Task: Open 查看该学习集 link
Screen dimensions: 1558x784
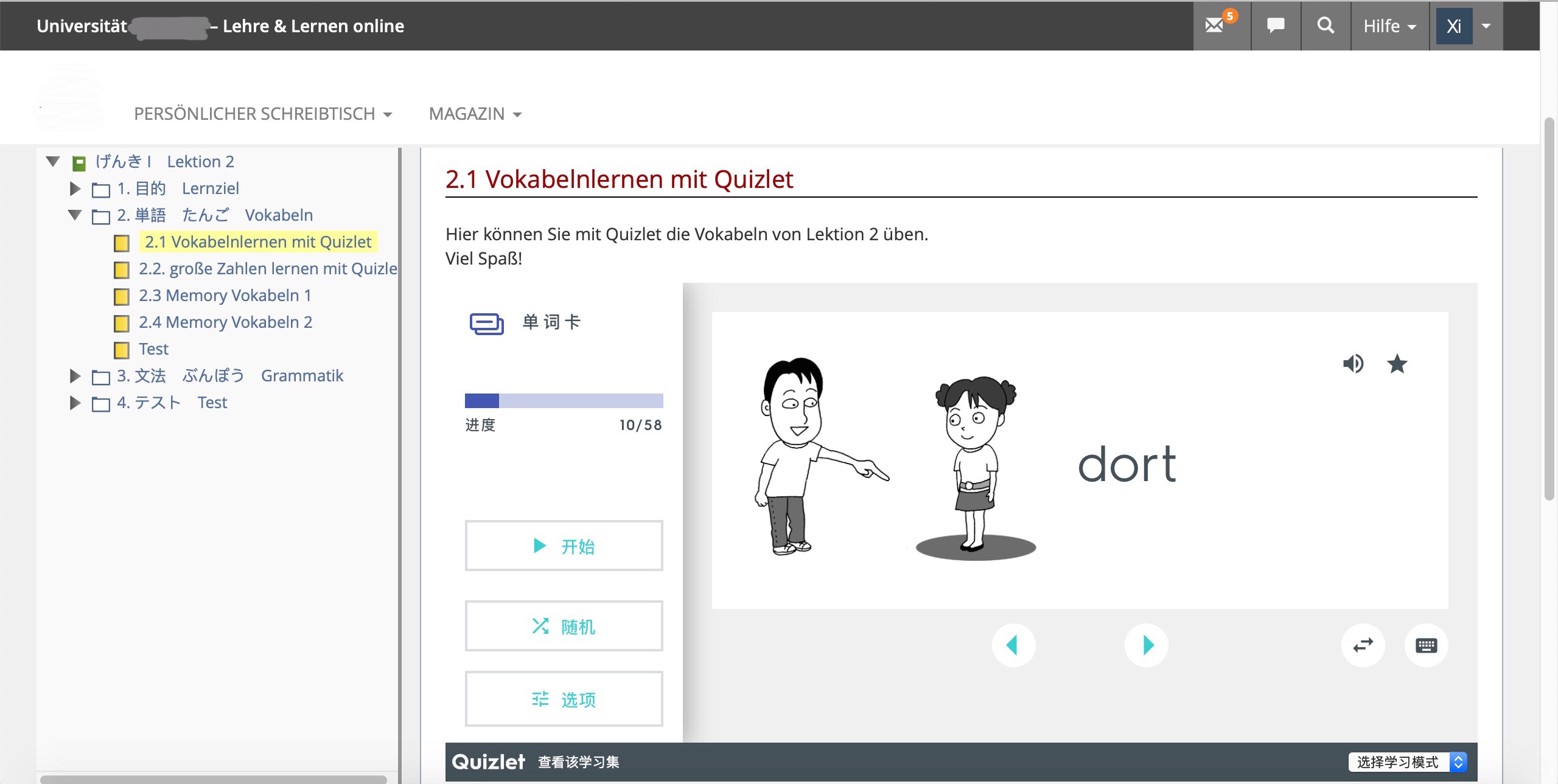Action: [x=578, y=762]
